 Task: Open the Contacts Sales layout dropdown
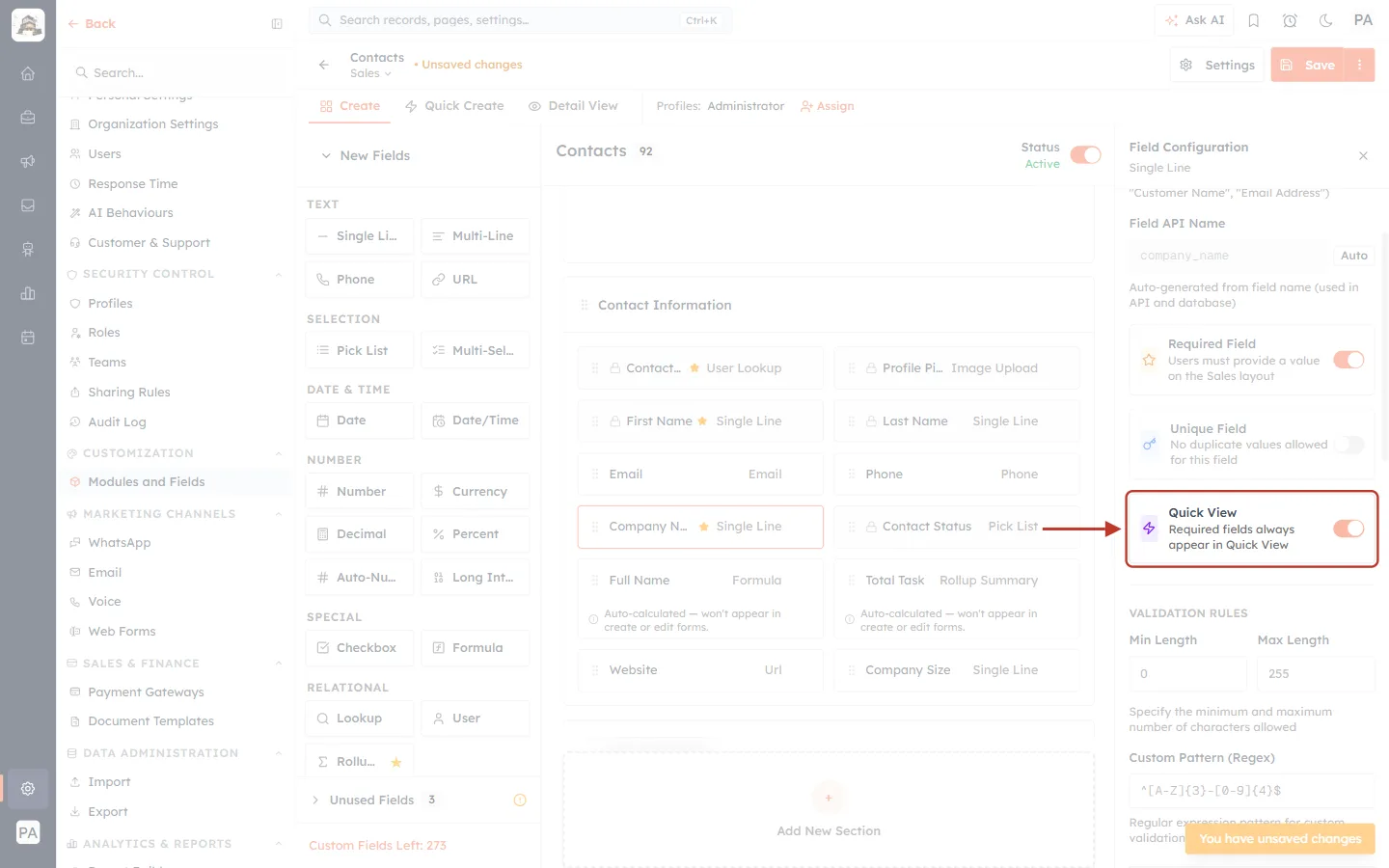(x=371, y=73)
